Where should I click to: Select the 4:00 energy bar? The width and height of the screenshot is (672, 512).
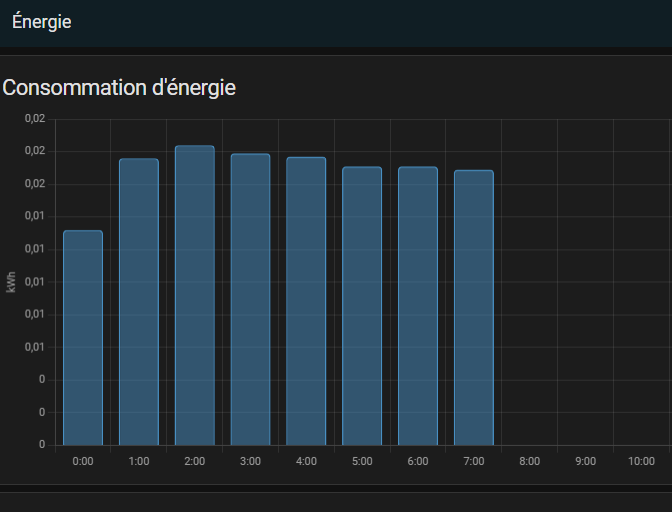pyautogui.click(x=306, y=301)
